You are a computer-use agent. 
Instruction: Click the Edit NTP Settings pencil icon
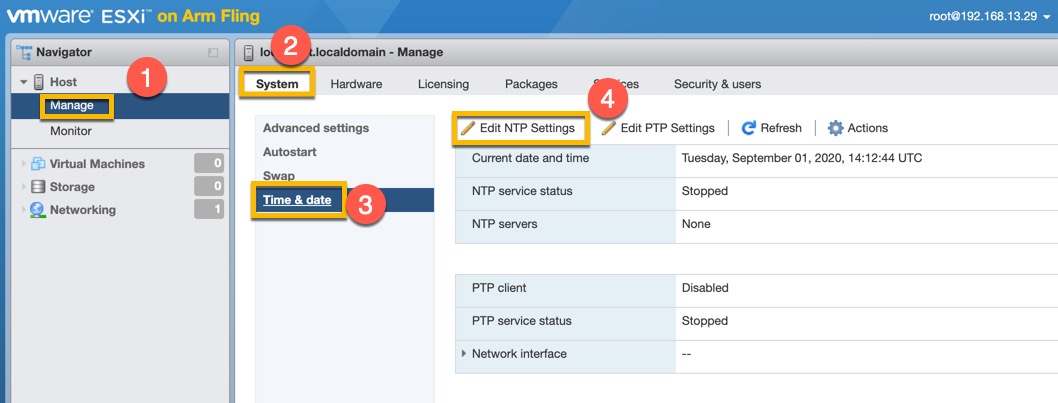click(x=467, y=128)
